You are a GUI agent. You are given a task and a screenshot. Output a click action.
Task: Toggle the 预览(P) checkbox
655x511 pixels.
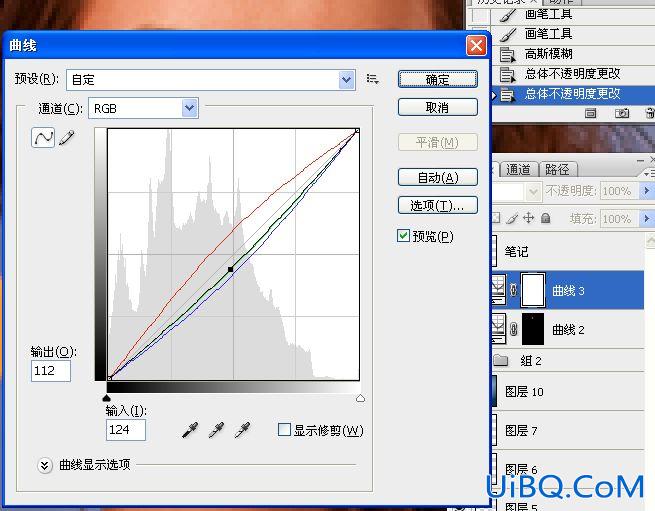pos(403,235)
